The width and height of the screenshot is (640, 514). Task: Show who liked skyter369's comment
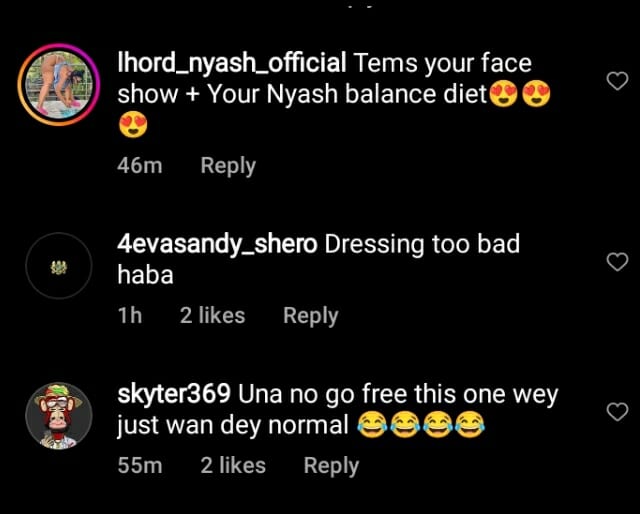tap(233, 465)
